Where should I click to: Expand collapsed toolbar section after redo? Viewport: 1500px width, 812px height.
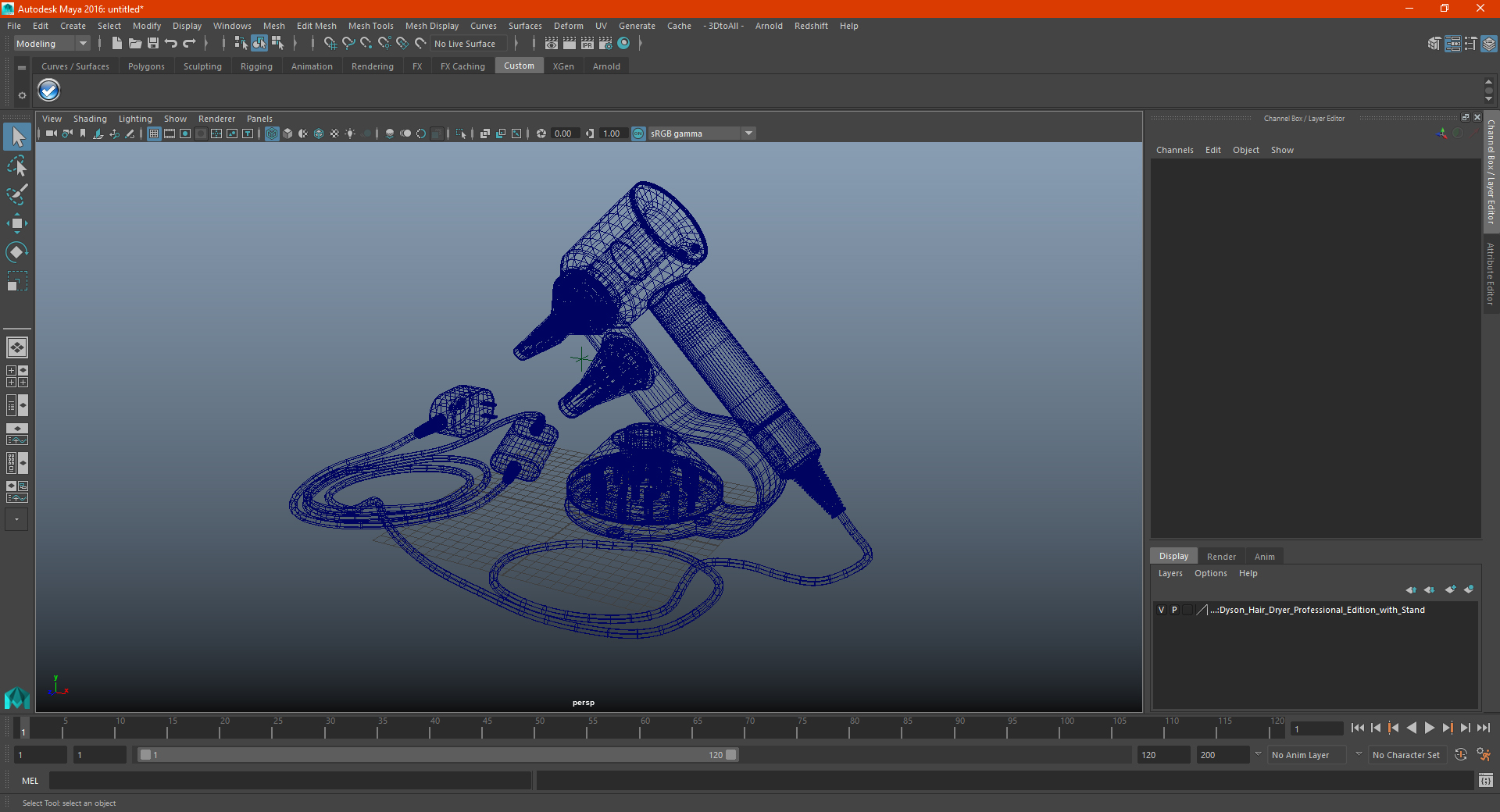pos(206,44)
